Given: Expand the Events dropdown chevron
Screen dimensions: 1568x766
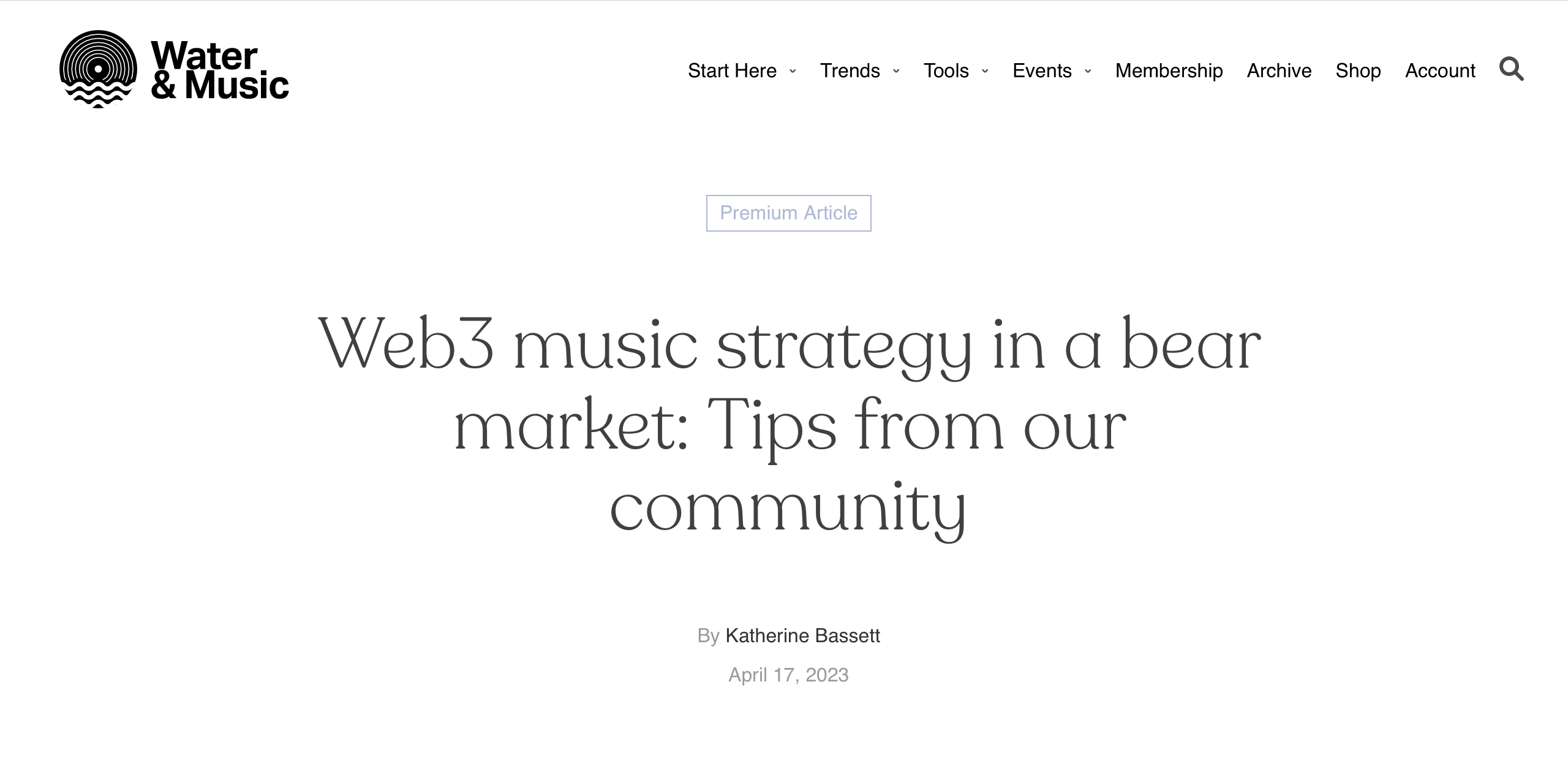Looking at the screenshot, I should click(x=1088, y=71).
